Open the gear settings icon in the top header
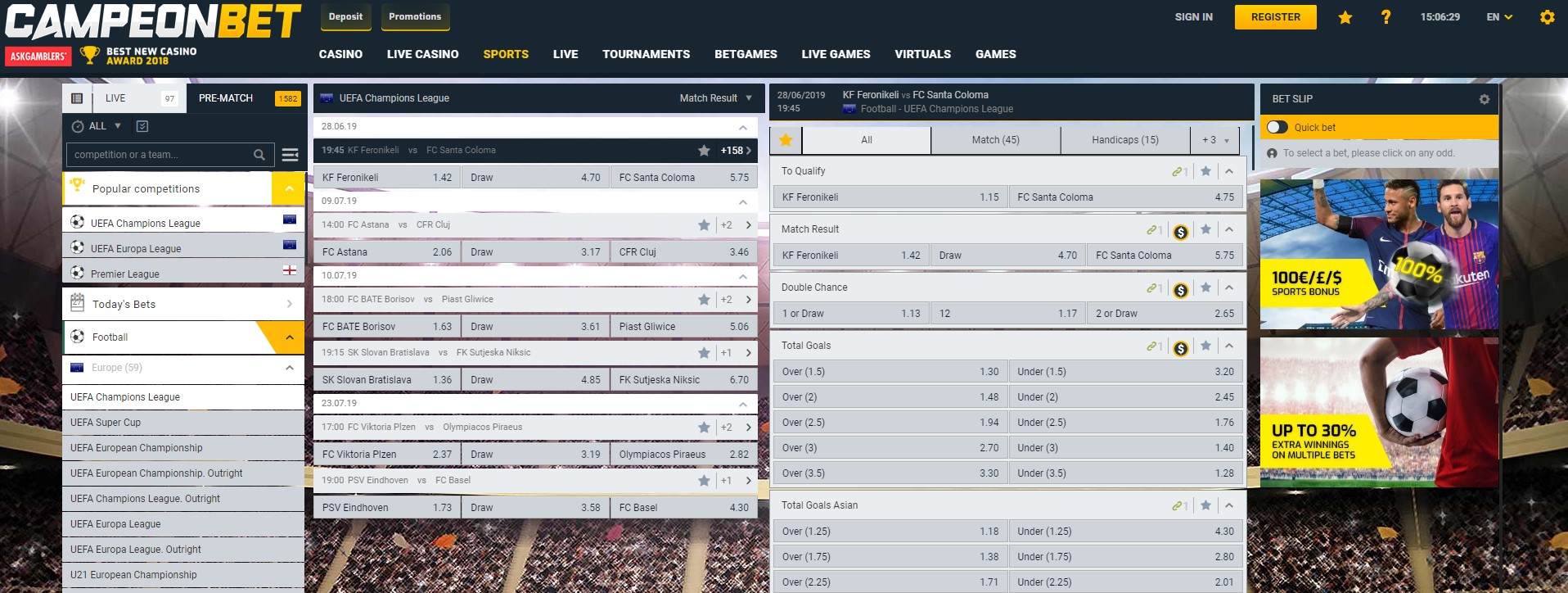The height and width of the screenshot is (593, 1568). (1547, 17)
